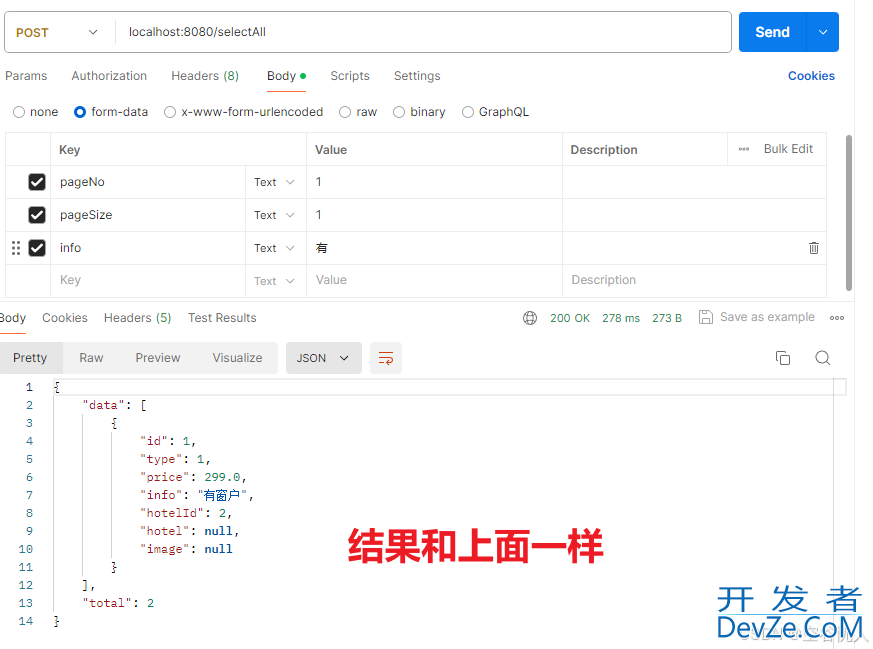Screen dimensions: 873x649
Task: Select x-www-form-urlencoded radio option
Action: (170, 112)
